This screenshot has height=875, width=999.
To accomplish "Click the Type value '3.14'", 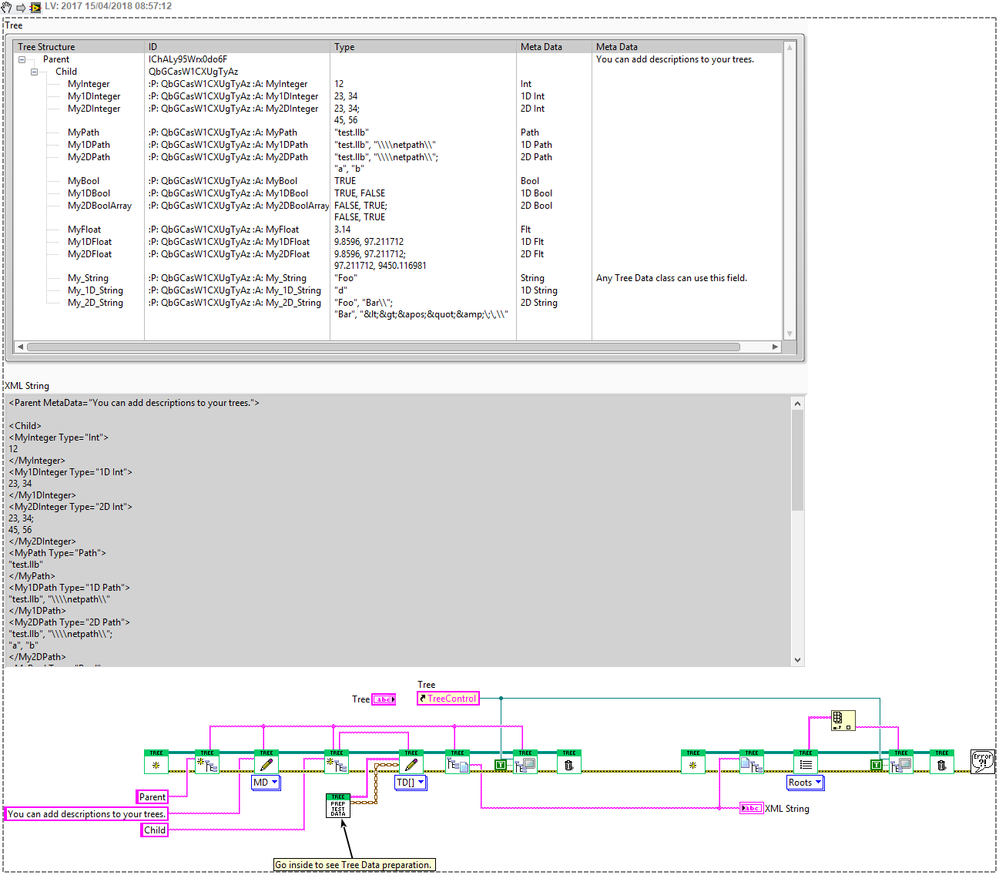I will [342, 229].
